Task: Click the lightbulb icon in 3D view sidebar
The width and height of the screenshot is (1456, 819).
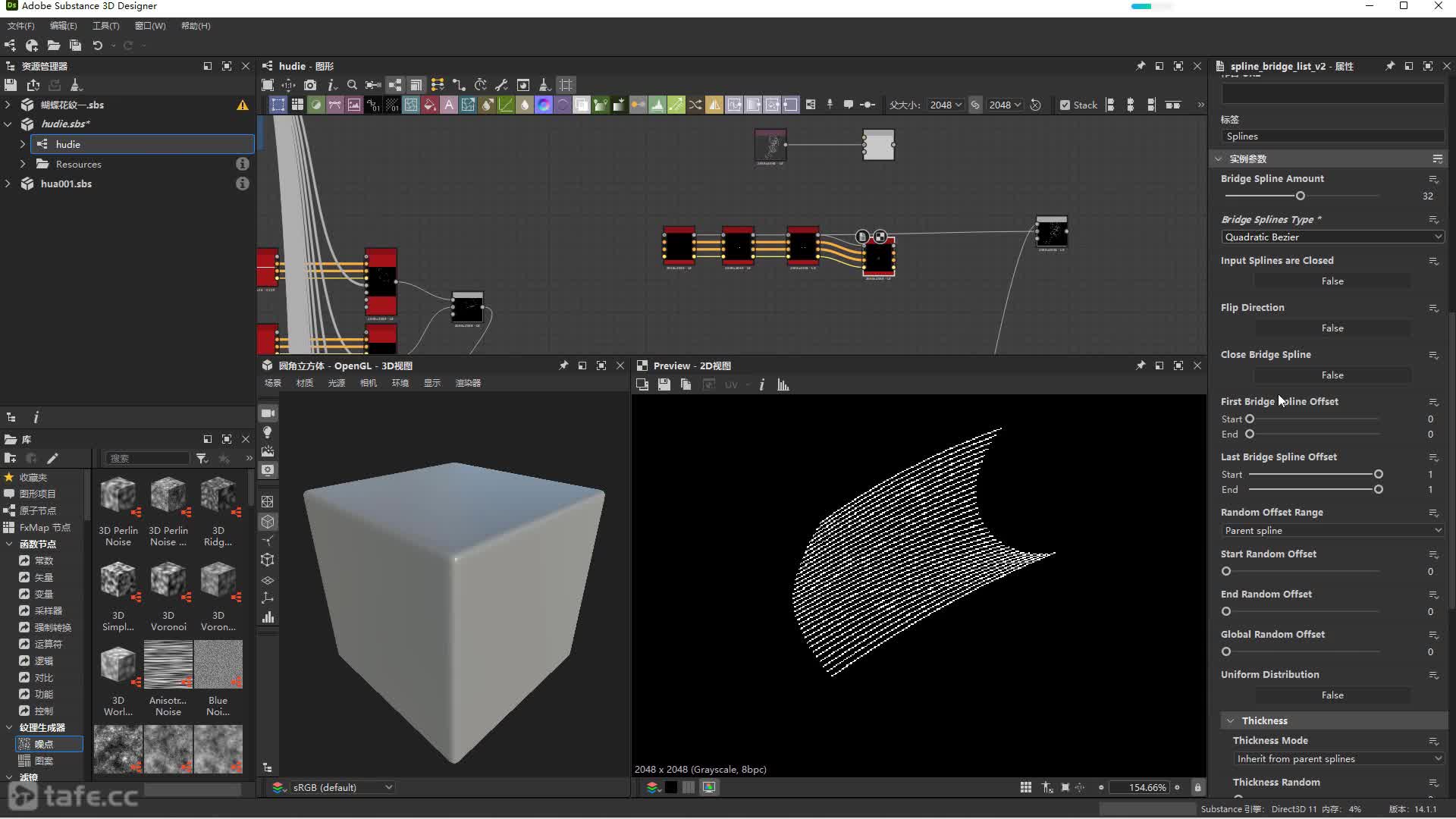Action: 268,432
